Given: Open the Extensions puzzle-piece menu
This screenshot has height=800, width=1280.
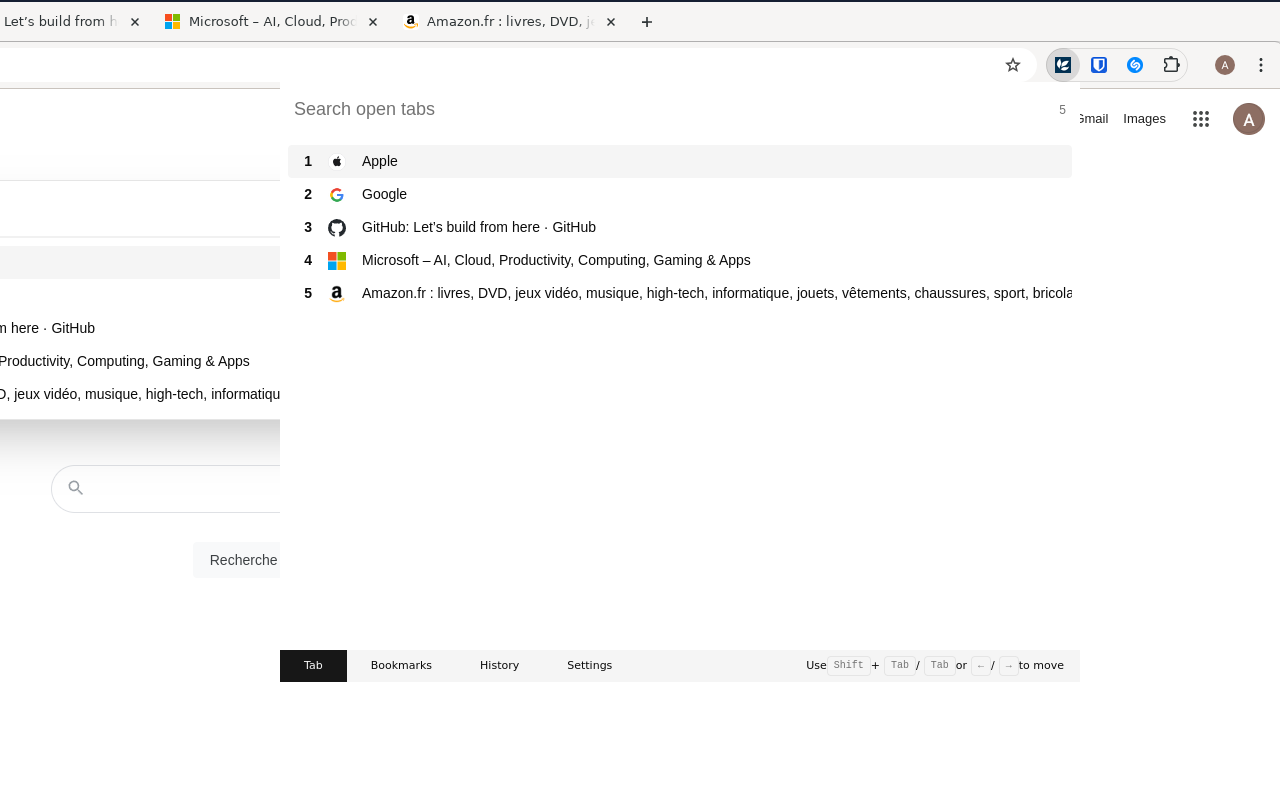Looking at the screenshot, I should tap(1171, 65).
